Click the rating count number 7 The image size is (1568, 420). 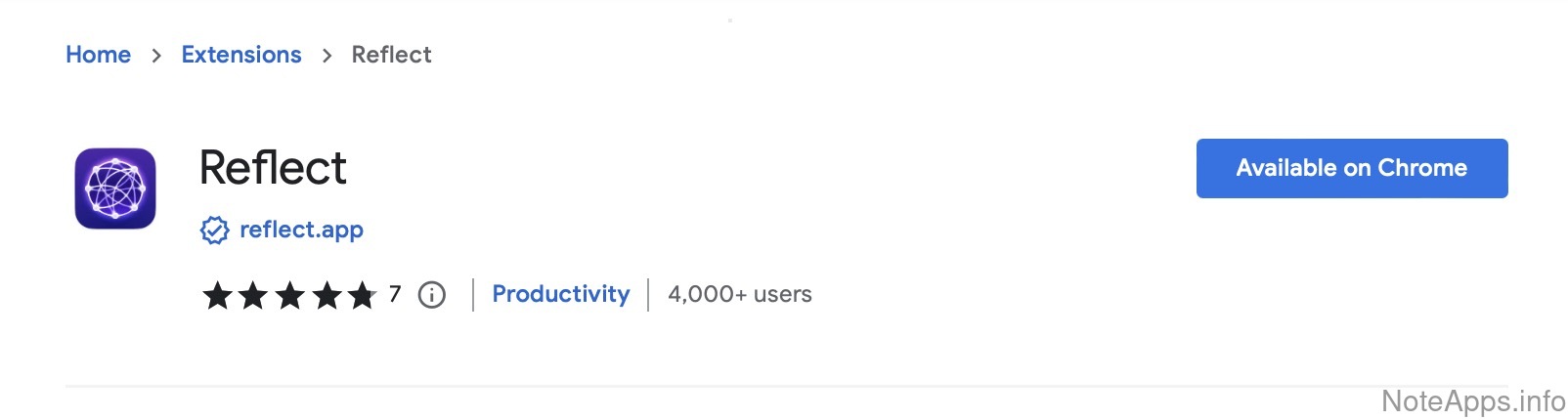pos(395,294)
